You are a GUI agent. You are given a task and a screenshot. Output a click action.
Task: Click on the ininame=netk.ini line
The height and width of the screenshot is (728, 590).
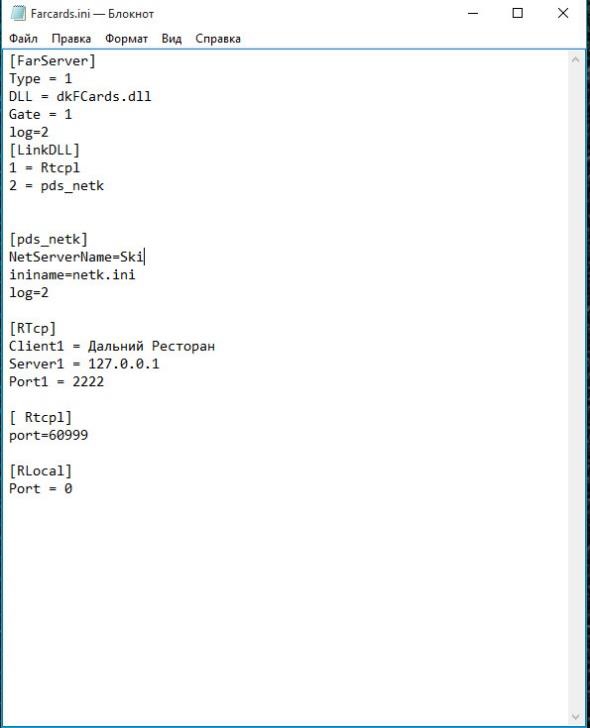pyautogui.click(x=72, y=275)
